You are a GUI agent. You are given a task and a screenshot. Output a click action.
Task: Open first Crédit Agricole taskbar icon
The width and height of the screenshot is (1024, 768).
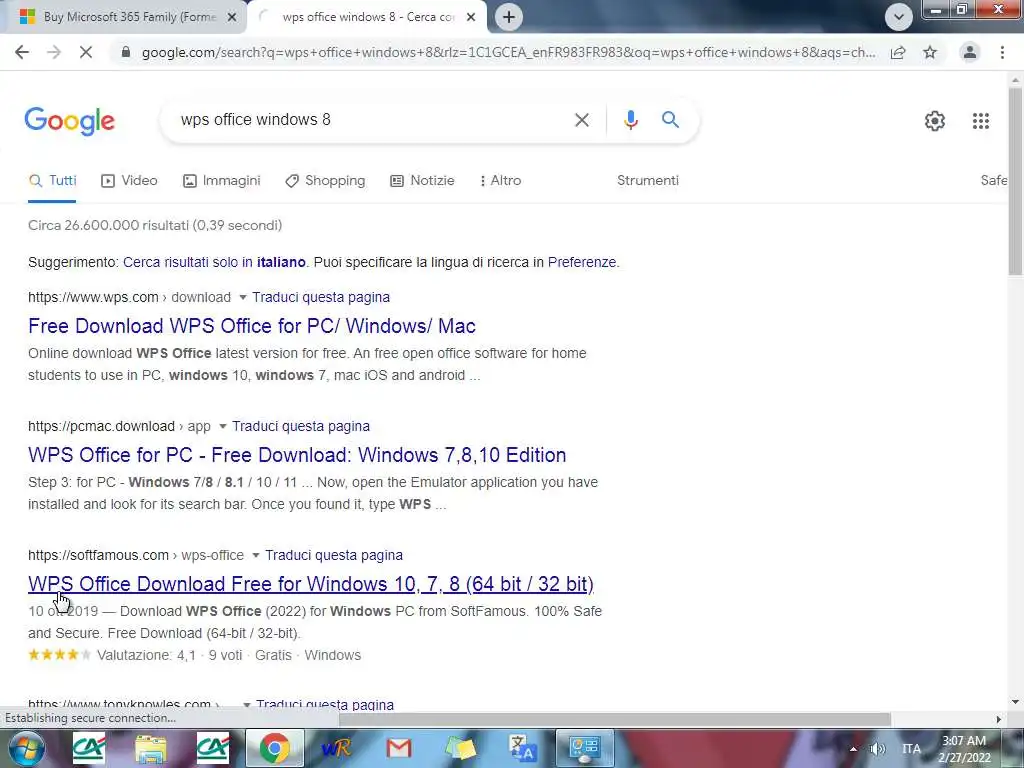tap(88, 748)
